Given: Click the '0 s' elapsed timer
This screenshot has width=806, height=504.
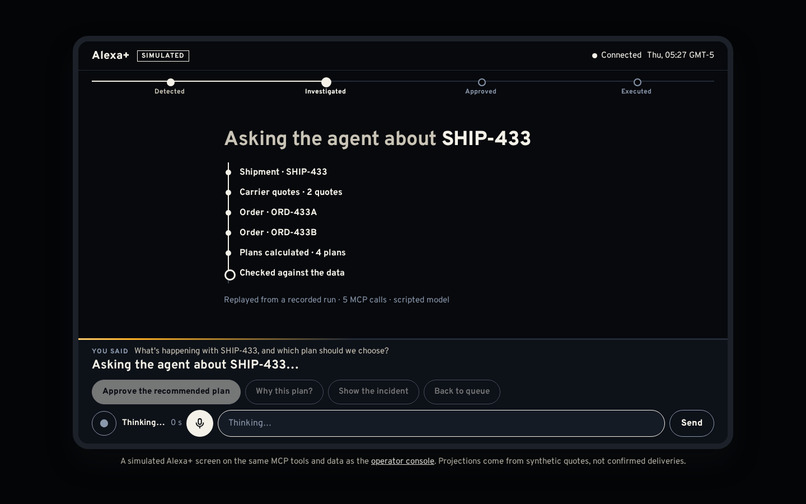Looking at the screenshot, I should point(176,423).
